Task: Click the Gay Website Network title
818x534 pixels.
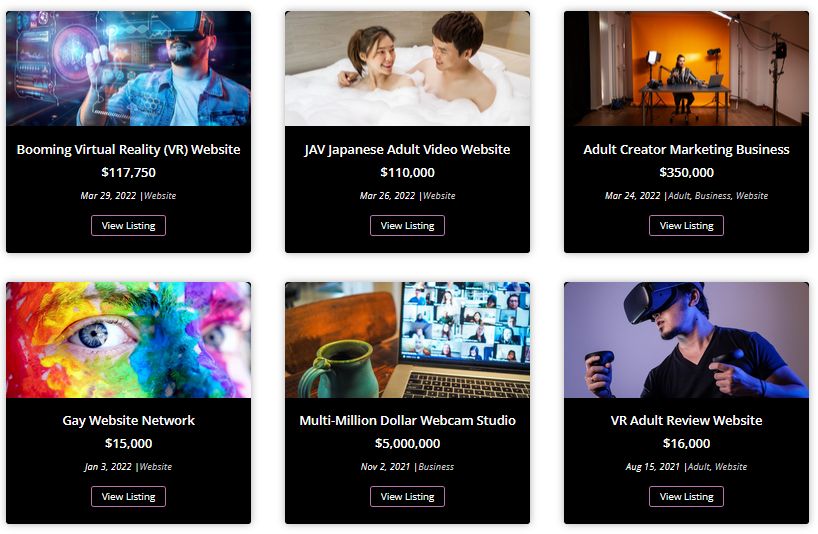Action: (128, 420)
